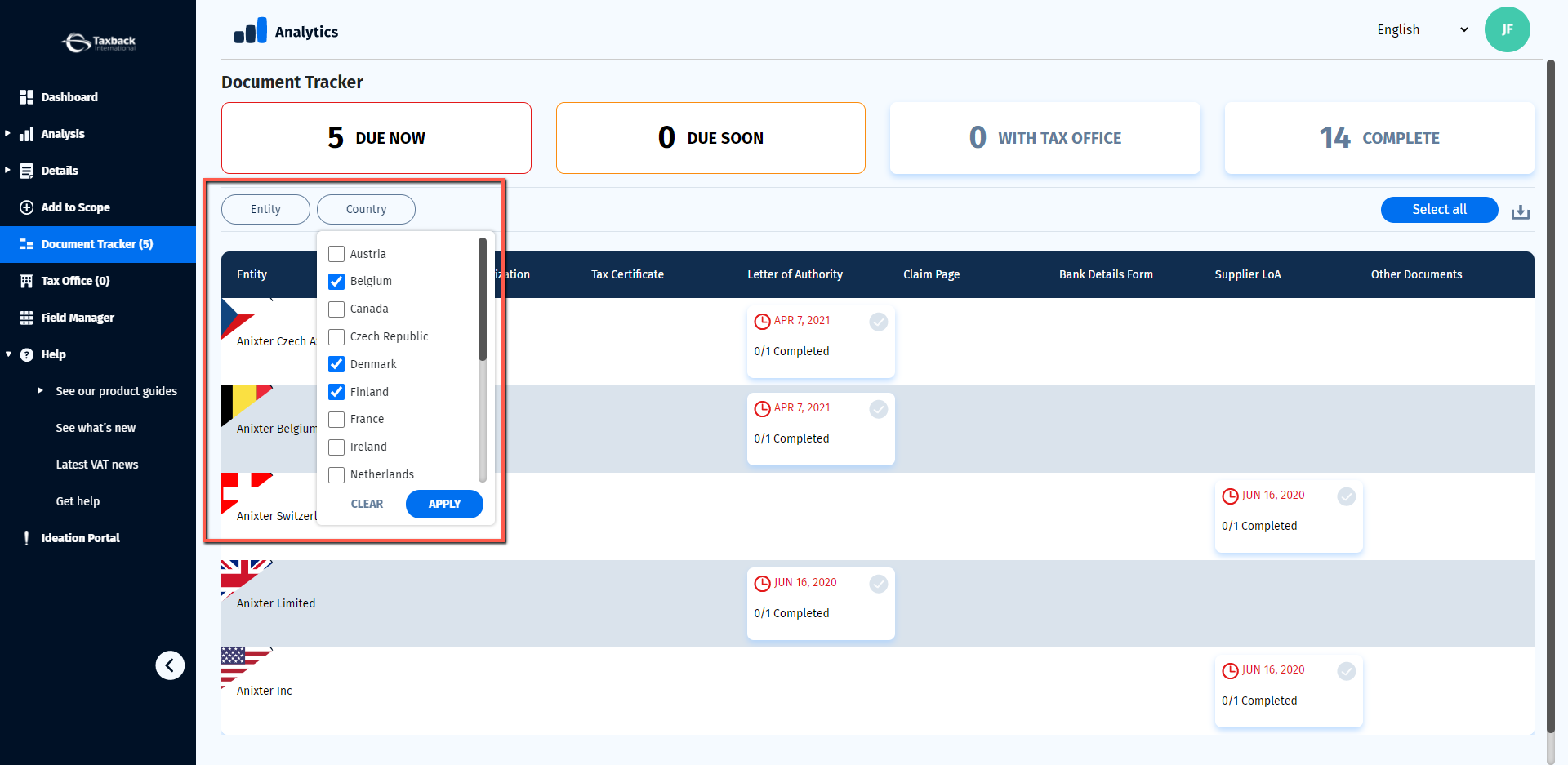Click Anixter Inc Supplier LoA check icon
Viewport: 1568px width, 765px height.
(1347, 671)
